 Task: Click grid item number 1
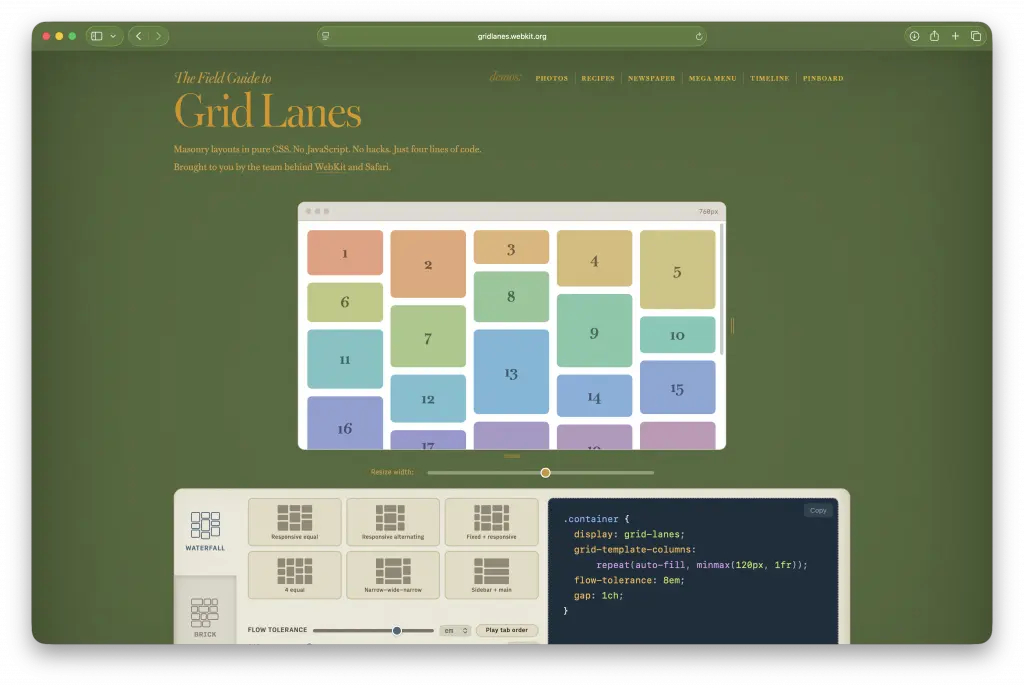click(345, 253)
